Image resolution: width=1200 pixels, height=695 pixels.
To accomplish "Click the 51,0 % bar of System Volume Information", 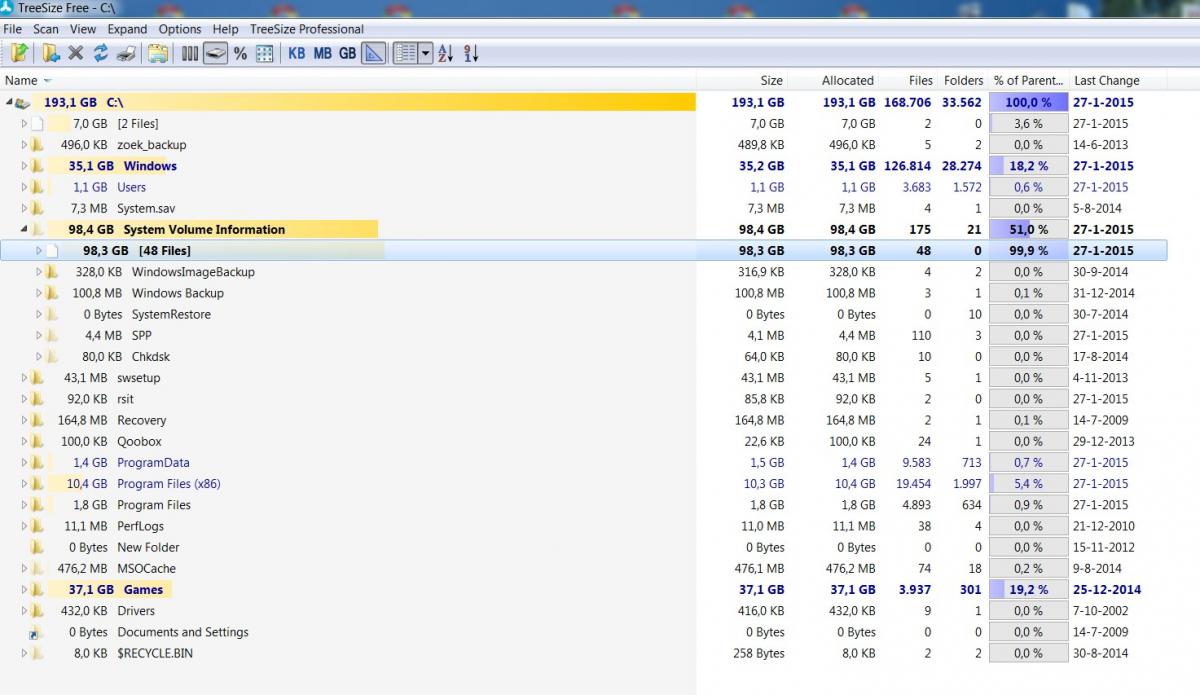I will pyautogui.click(x=1028, y=230).
